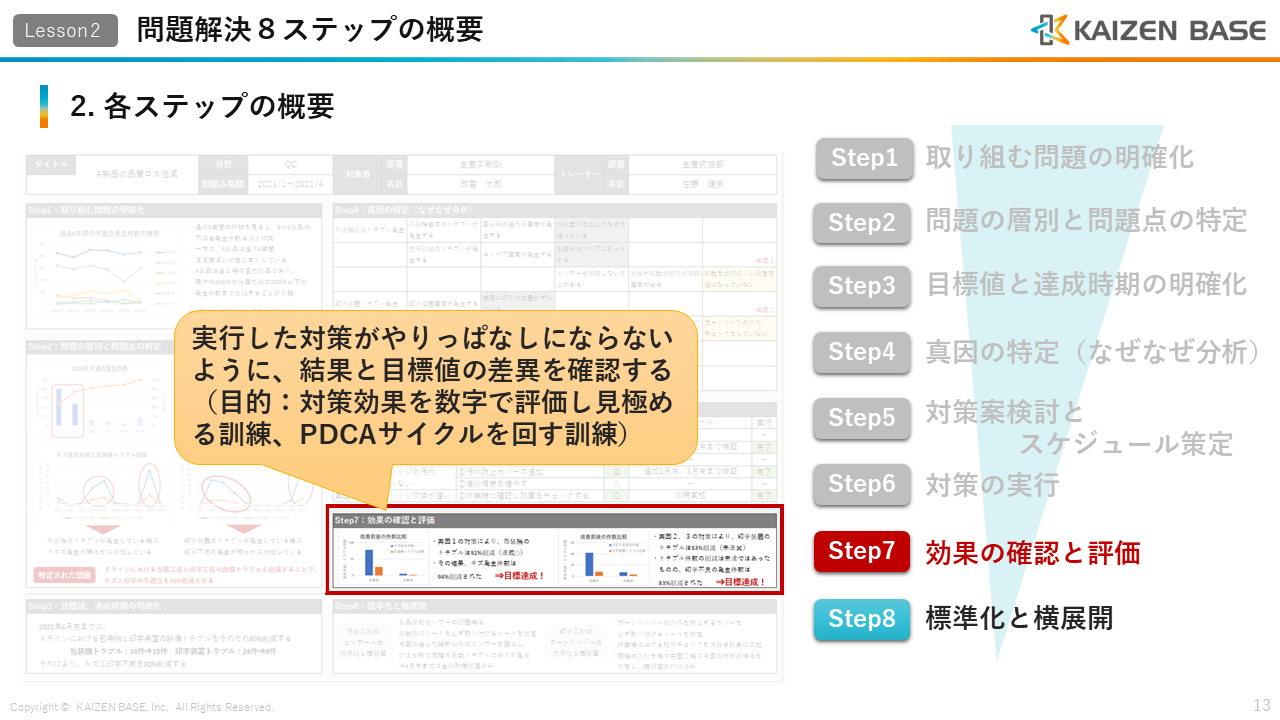1280x720 pixels.
Task: Select the Step3 button
Action: [862, 286]
